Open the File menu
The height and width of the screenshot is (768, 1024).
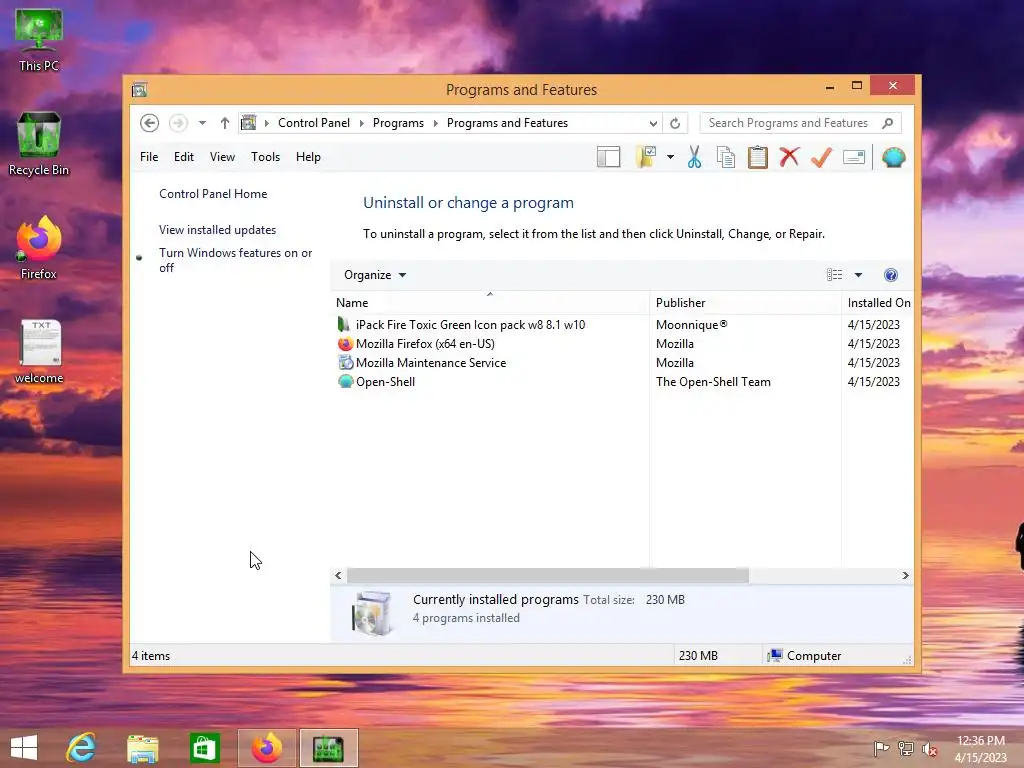click(149, 157)
